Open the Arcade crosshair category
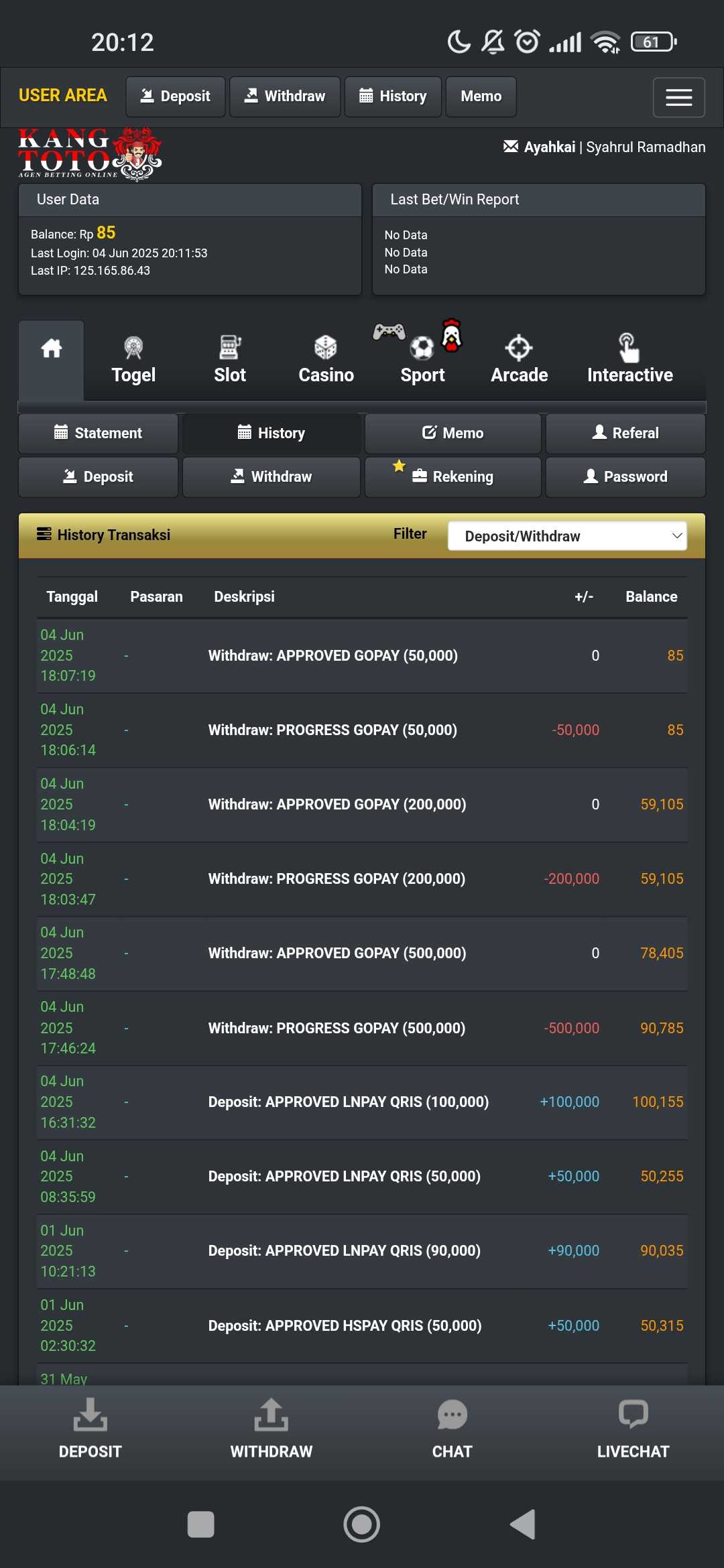724x1568 pixels. tap(519, 361)
